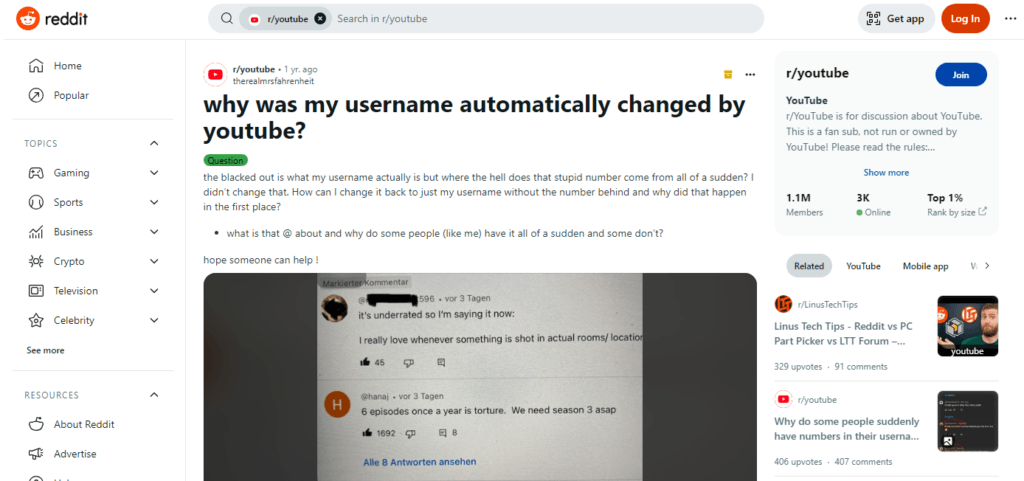The width and height of the screenshot is (1024, 481).
Task: Click Show more in community description
Action: [x=886, y=173]
